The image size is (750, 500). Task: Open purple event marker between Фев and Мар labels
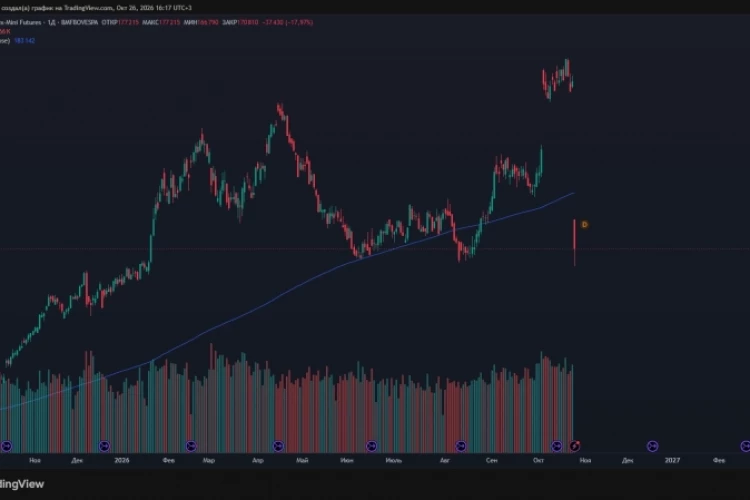(191, 446)
